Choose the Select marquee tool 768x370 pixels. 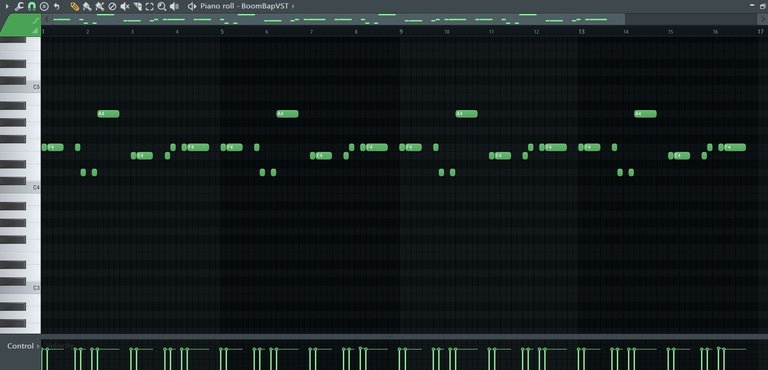tap(150, 6)
